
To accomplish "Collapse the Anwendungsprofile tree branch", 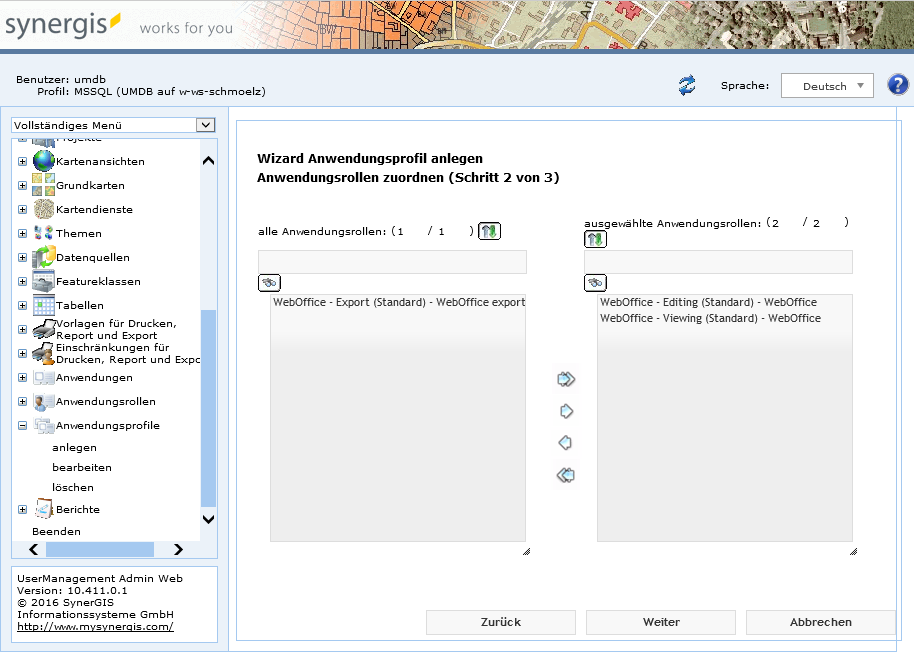I will click(x=22, y=425).
